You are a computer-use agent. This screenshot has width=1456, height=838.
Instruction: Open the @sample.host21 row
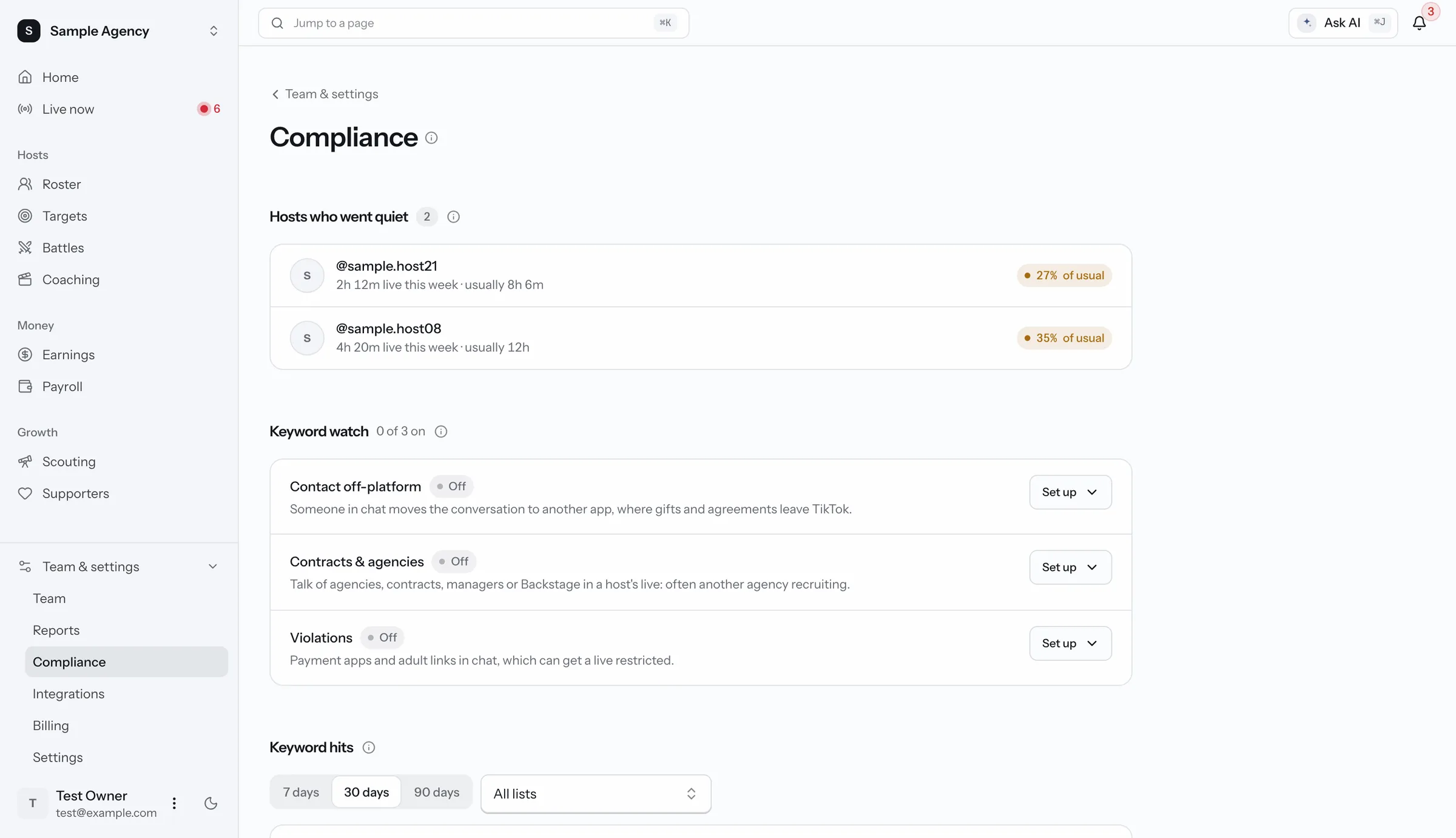(x=701, y=275)
